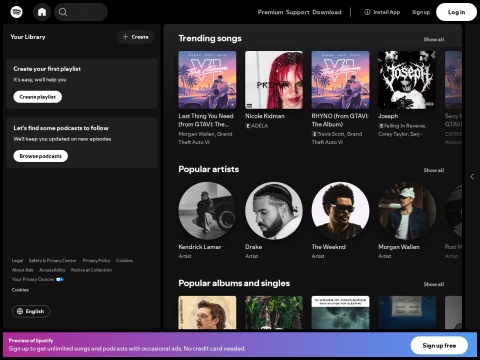Open Cookies link next to Privacy Policy
The width and height of the screenshot is (480, 360).
(124, 261)
